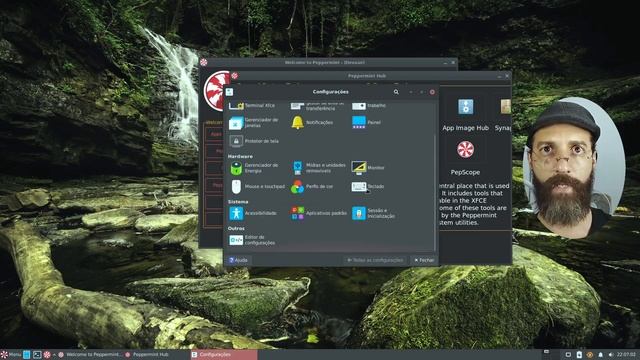Open App Image Hub in Peppermint Hub
Image resolution: width=640 pixels, height=360 pixels.
465,115
